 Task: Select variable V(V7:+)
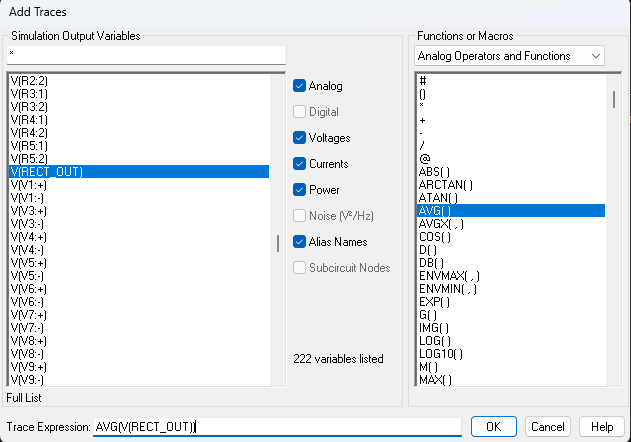(x=139, y=314)
